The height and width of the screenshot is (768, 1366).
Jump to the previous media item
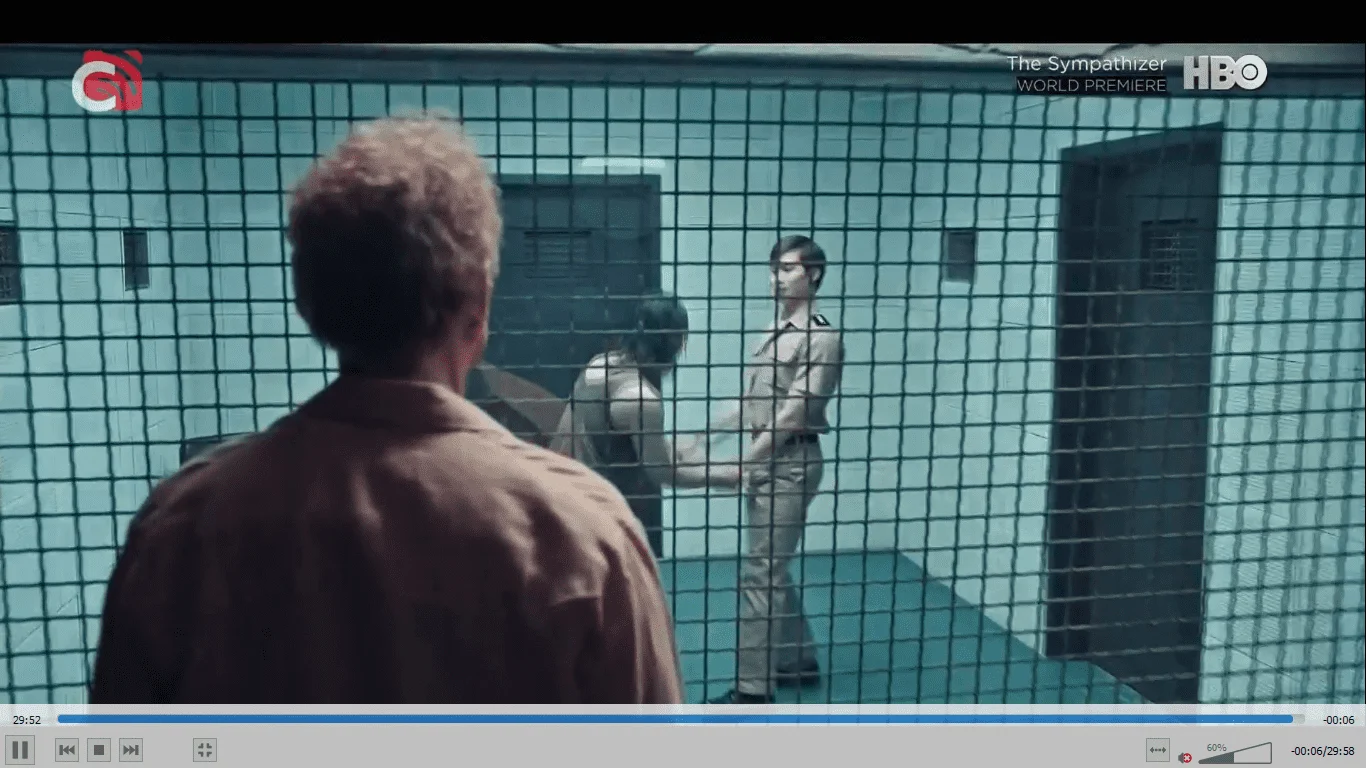point(67,750)
